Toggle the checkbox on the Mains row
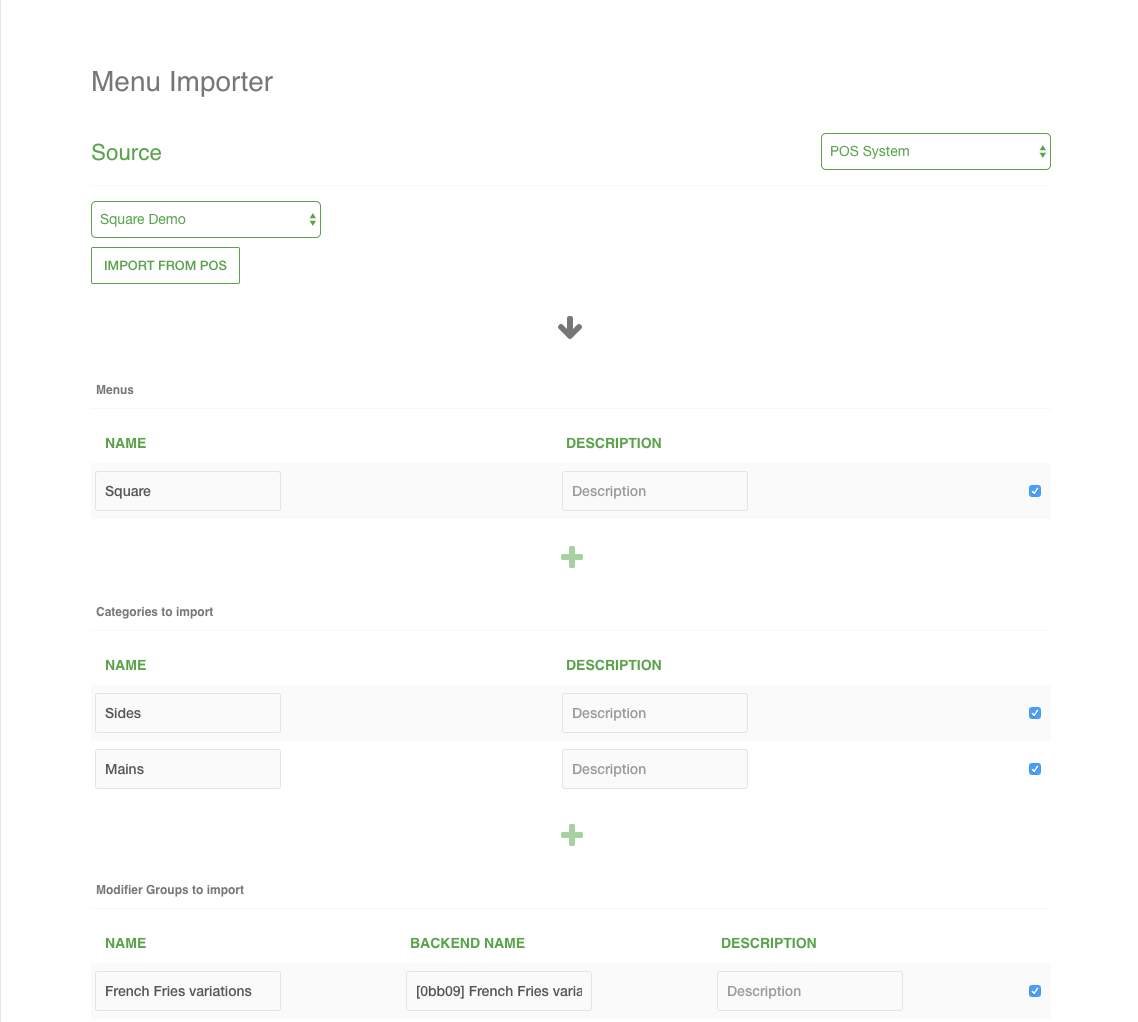This screenshot has width=1138, height=1022. point(1035,769)
